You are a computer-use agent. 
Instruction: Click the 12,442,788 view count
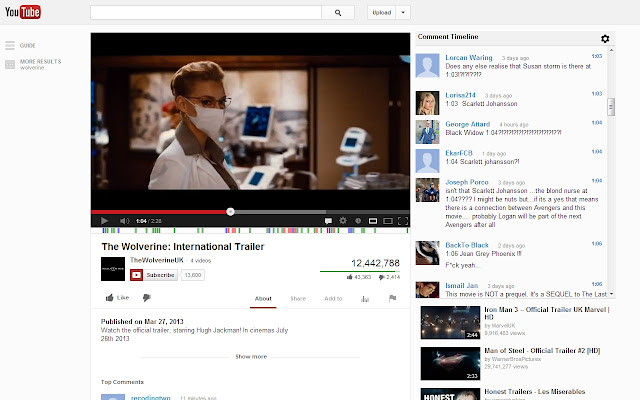(375, 263)
